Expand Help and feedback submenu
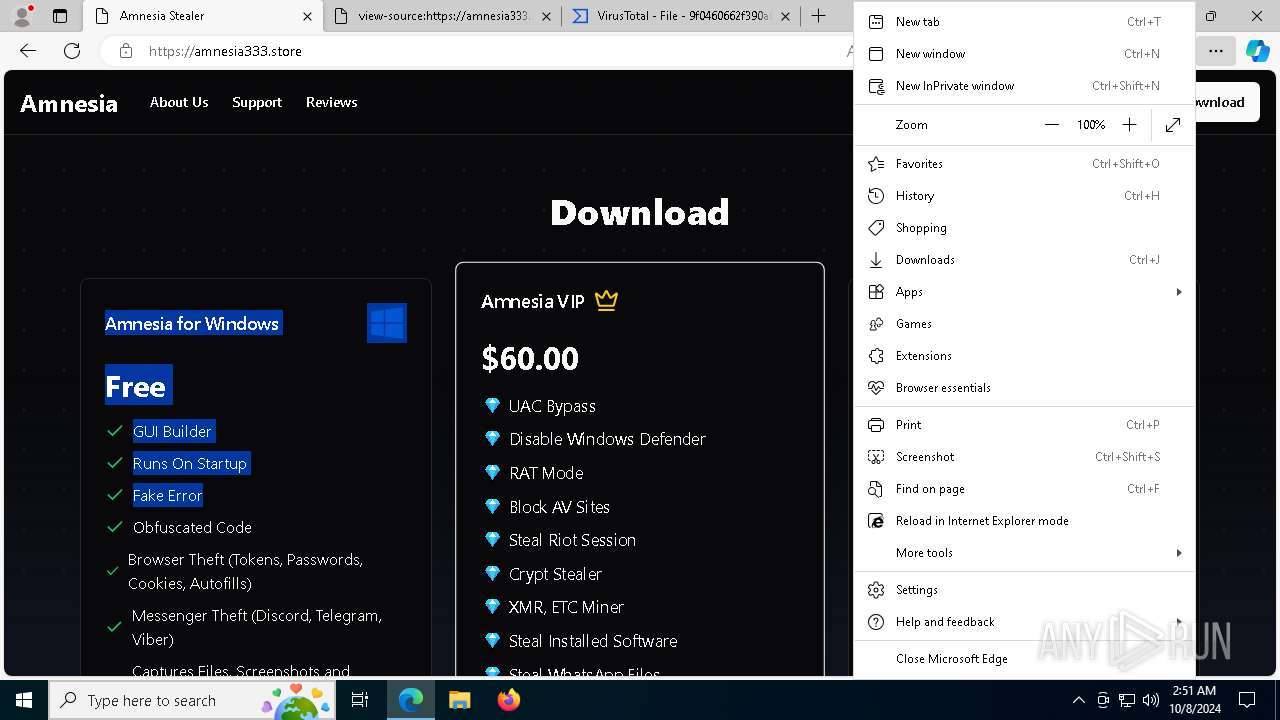Screen dimensions: 1280x720 [1024, 622]
